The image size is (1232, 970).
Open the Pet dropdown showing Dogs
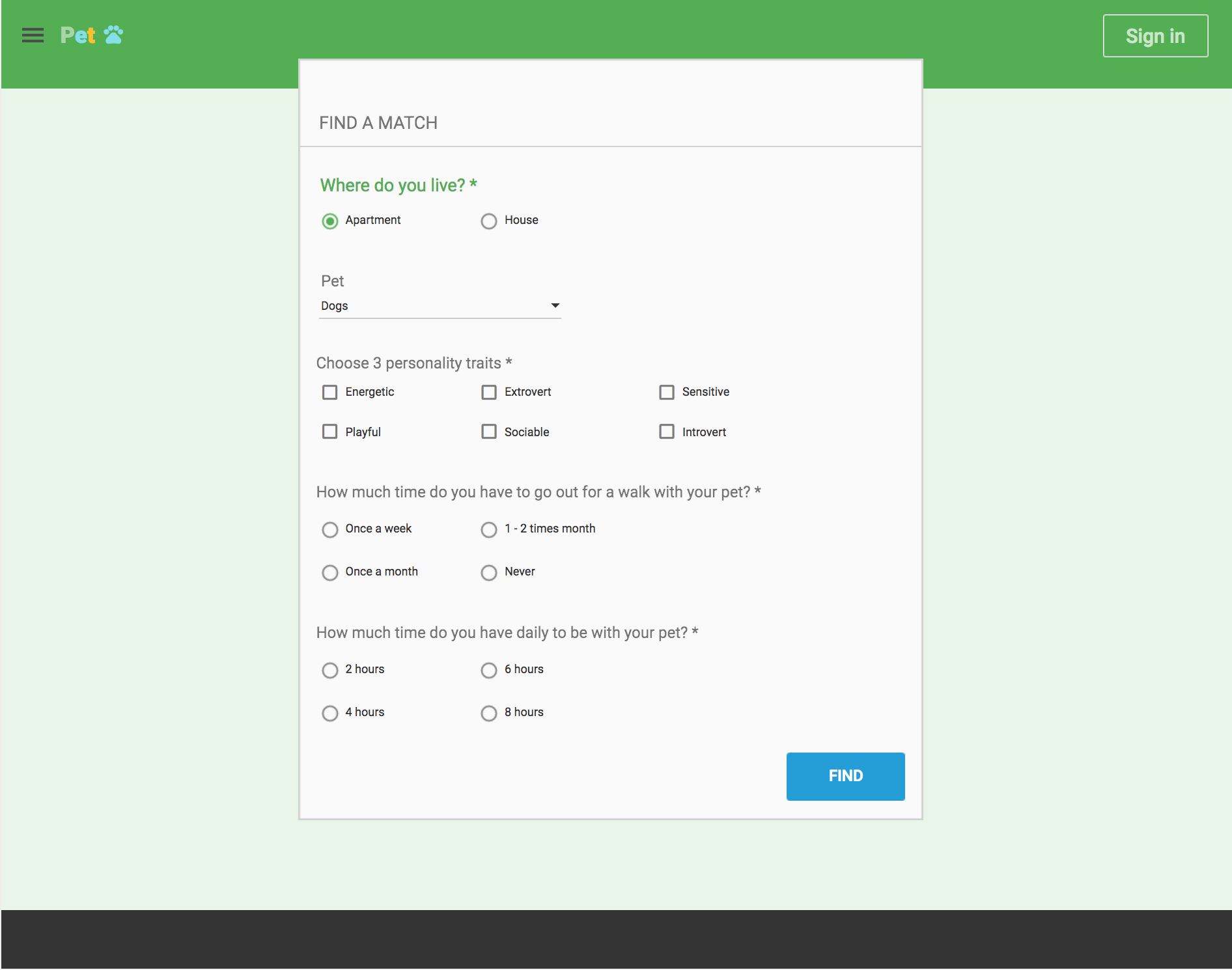coord(440,306)
